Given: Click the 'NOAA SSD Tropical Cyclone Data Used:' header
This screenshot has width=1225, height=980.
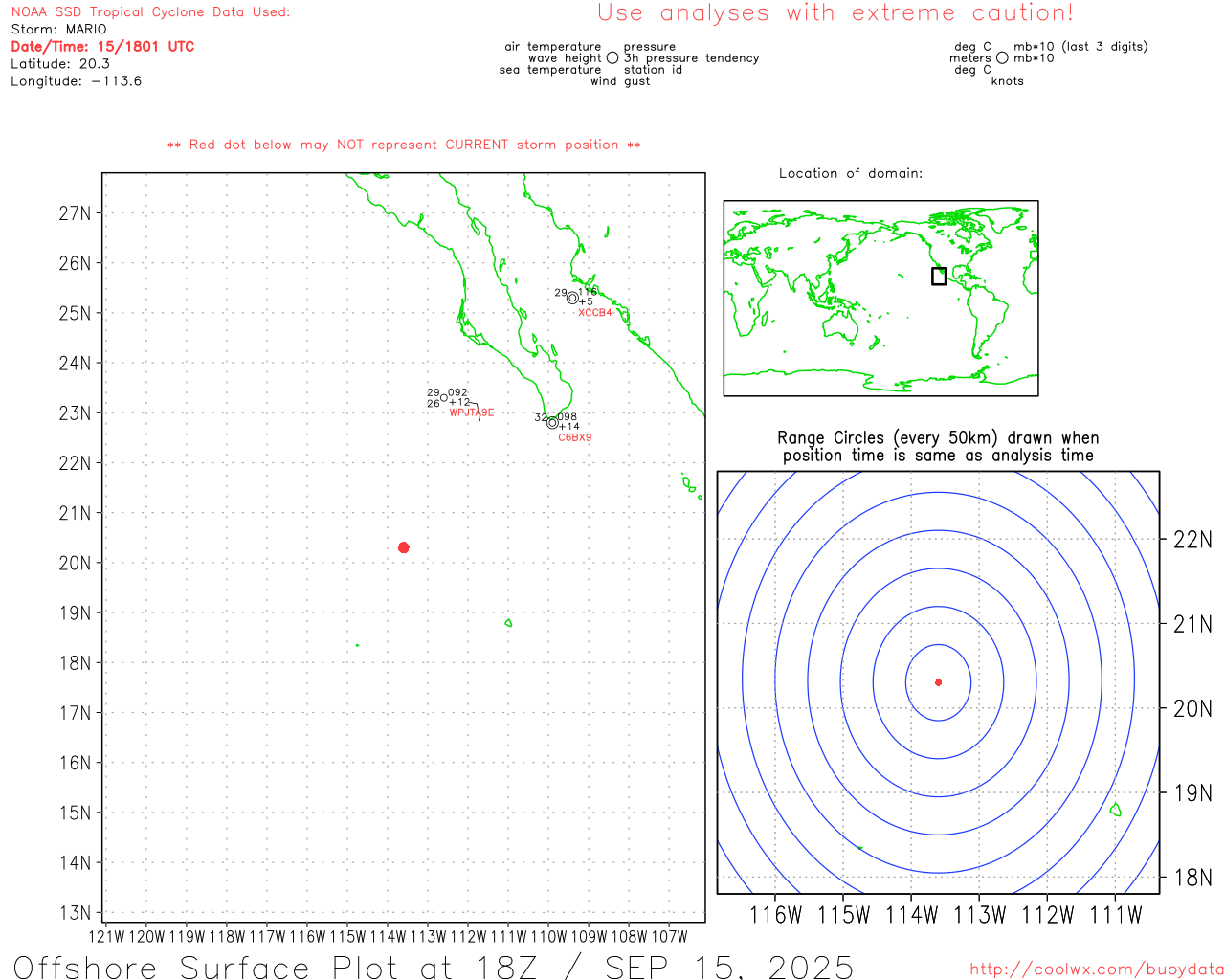Looking at the screenshot, I should (150, 12).
